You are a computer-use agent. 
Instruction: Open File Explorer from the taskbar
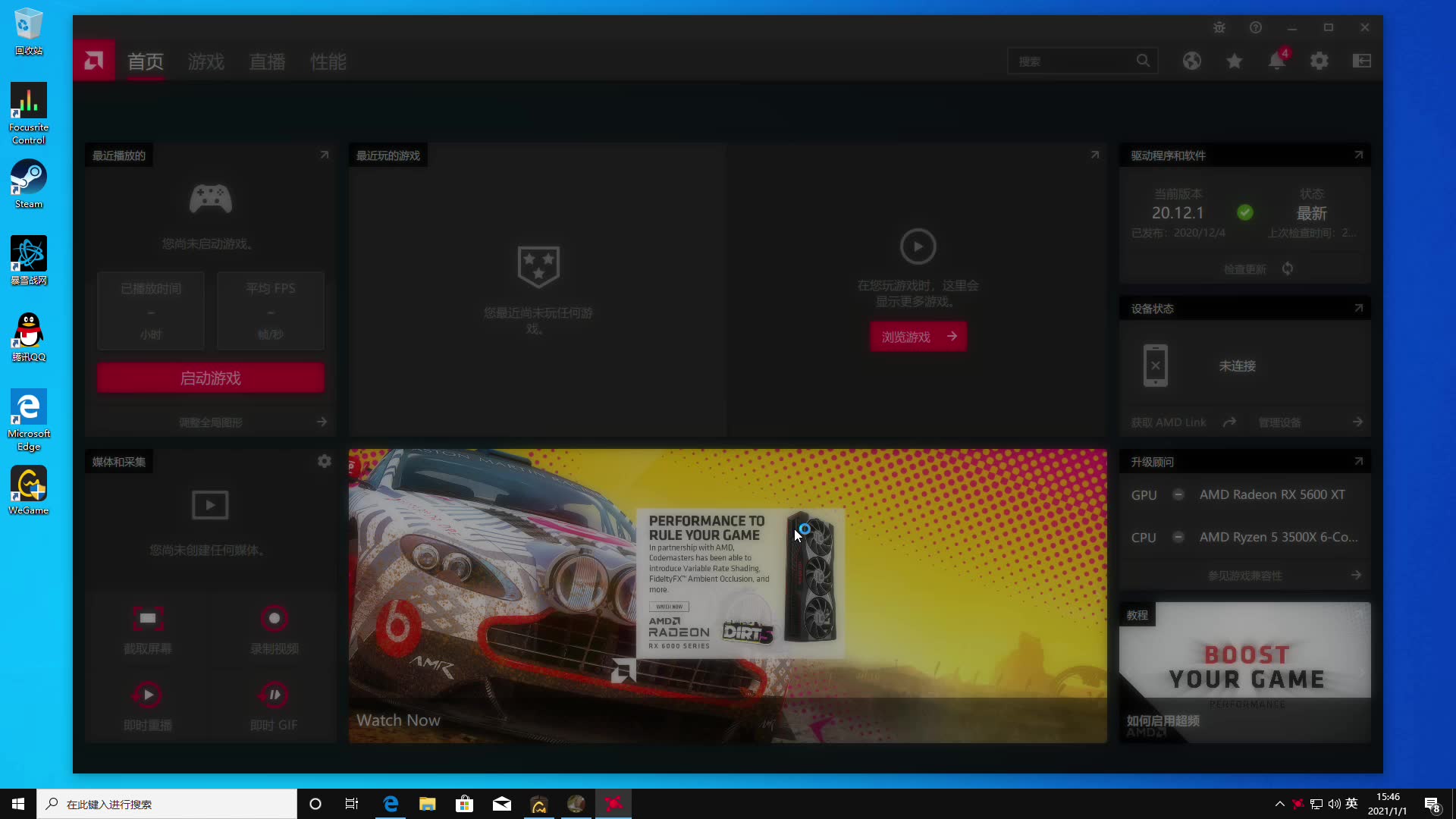point(428,804)
